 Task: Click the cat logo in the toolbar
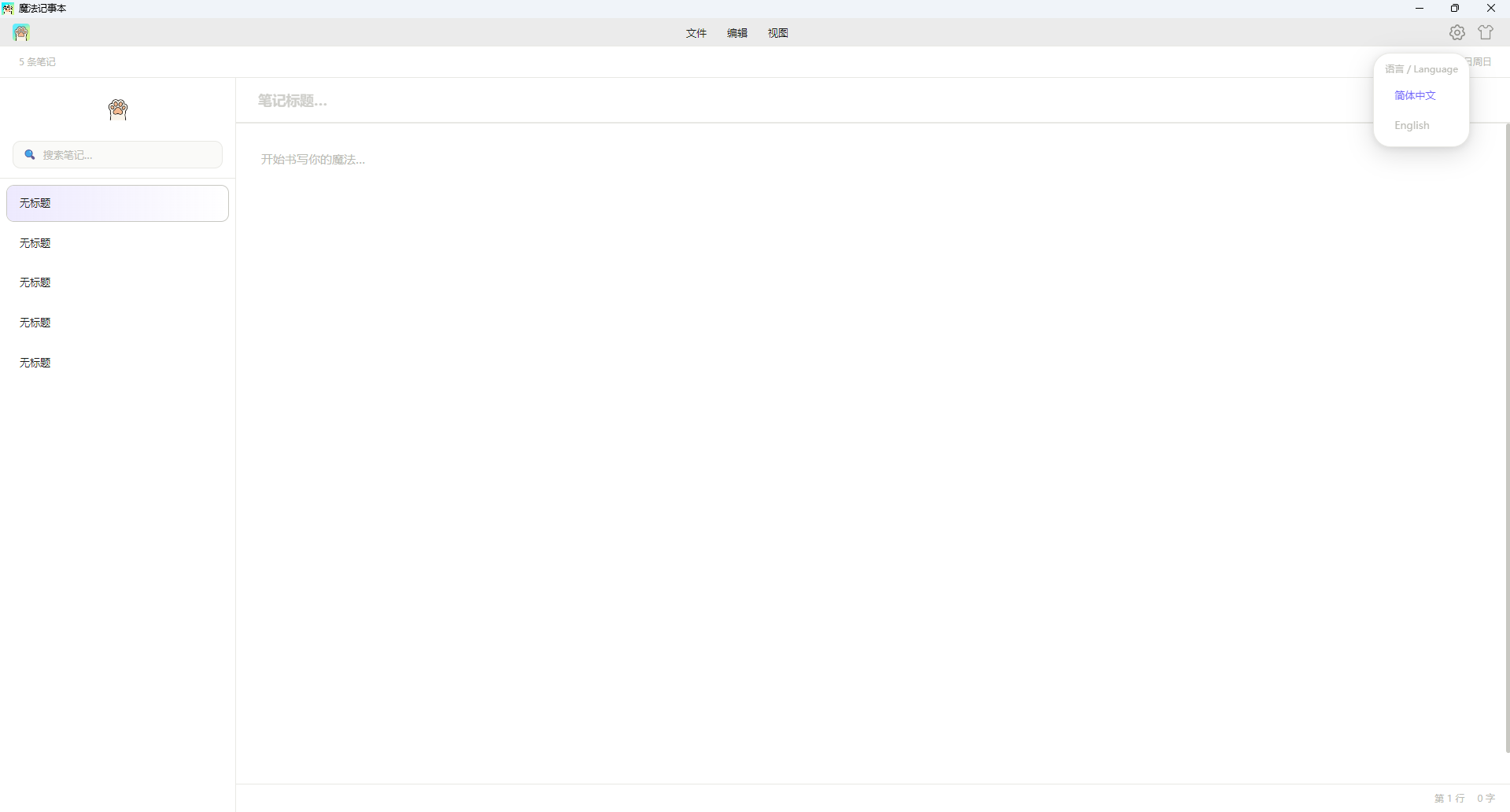(21, 32)
